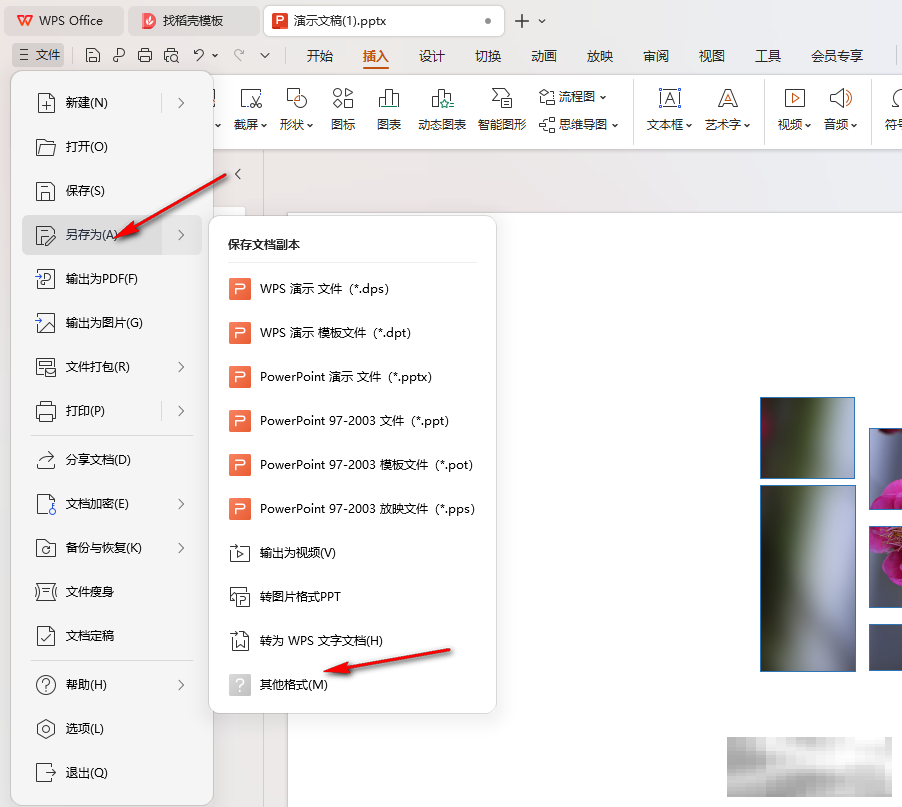Insert a Chart (图表)

click(389, 109)
